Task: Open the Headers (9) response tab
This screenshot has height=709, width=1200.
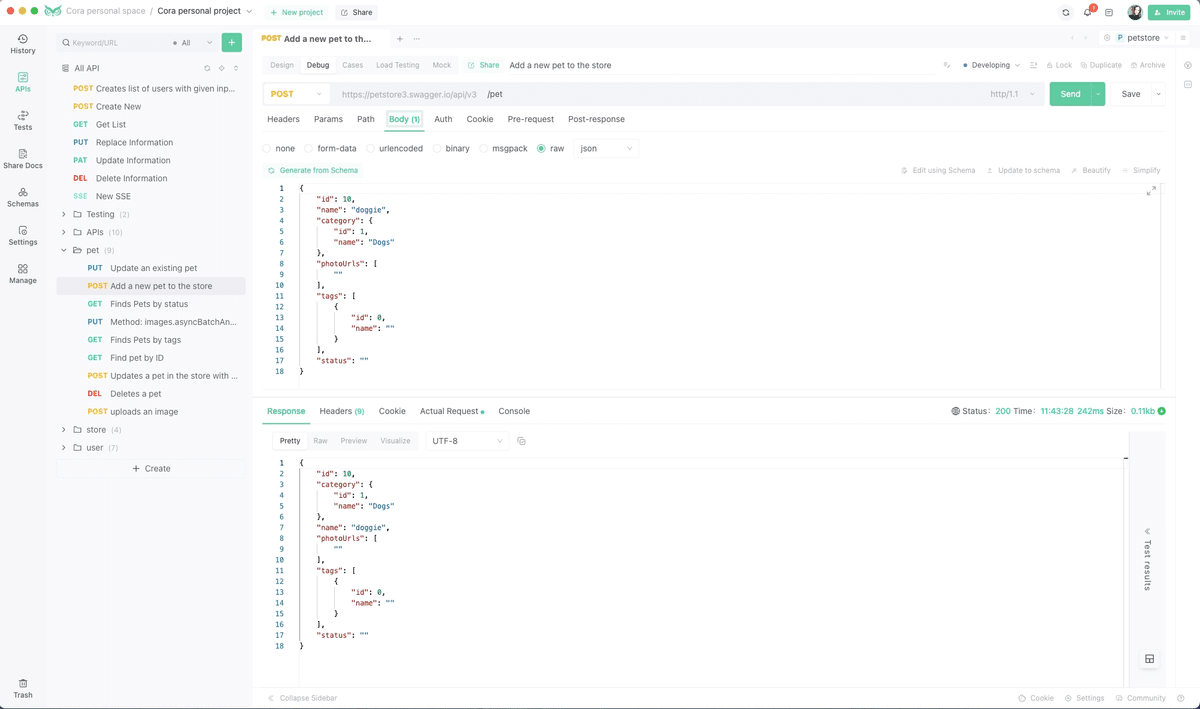Action: coord(340,411)
